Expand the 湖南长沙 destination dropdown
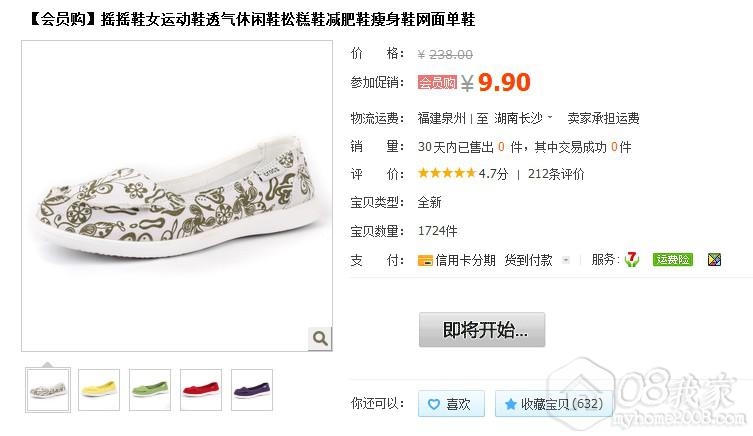Viewport: 753px width, 436px height. pos(550,117)
